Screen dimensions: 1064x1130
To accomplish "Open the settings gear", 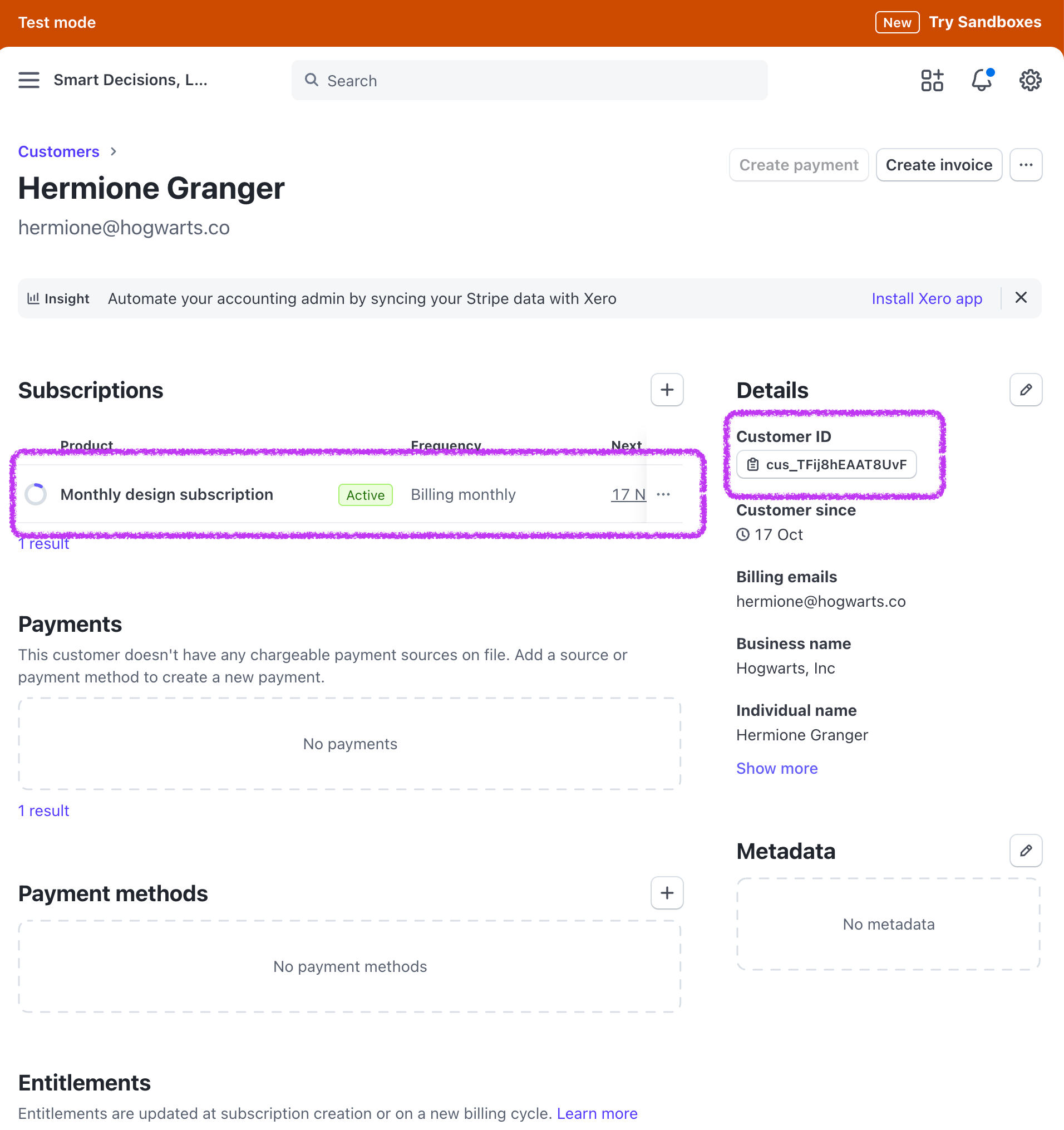I will [1030, 80].
